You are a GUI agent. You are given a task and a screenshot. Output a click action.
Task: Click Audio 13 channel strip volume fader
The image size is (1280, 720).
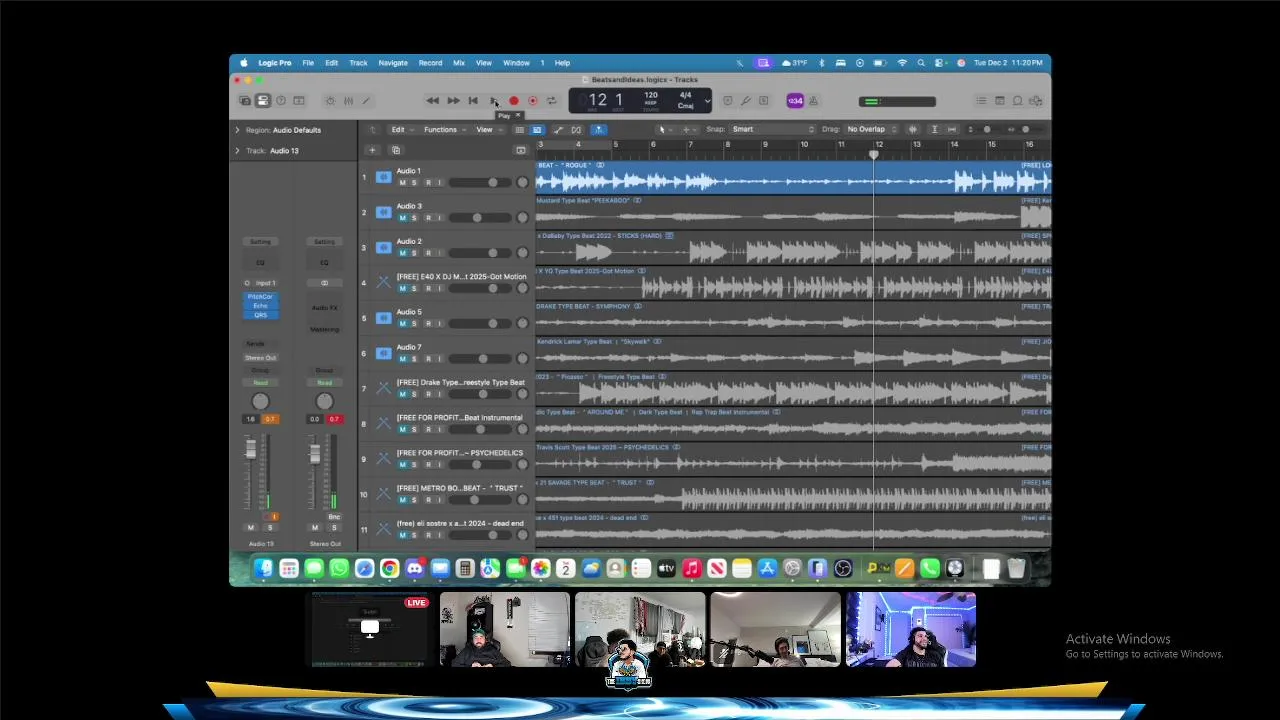[251, 450]
